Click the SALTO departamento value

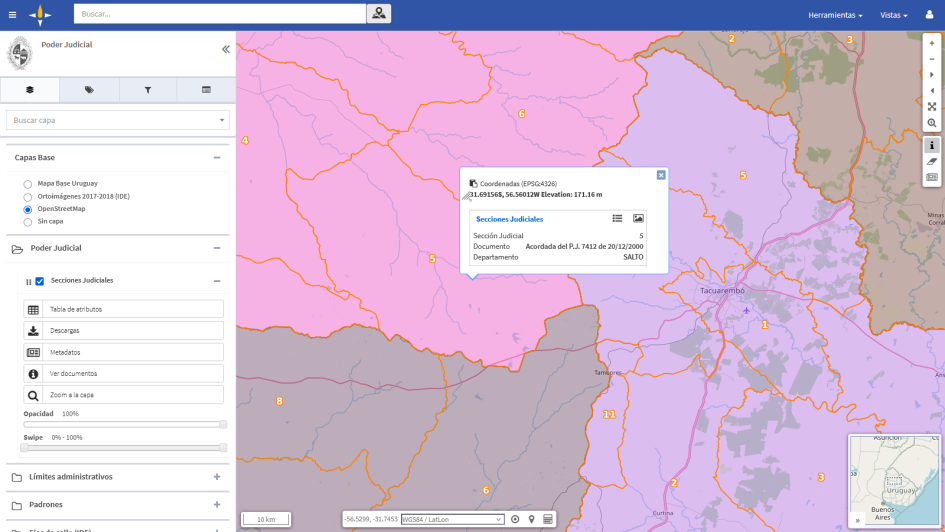(x=633, y=257)
